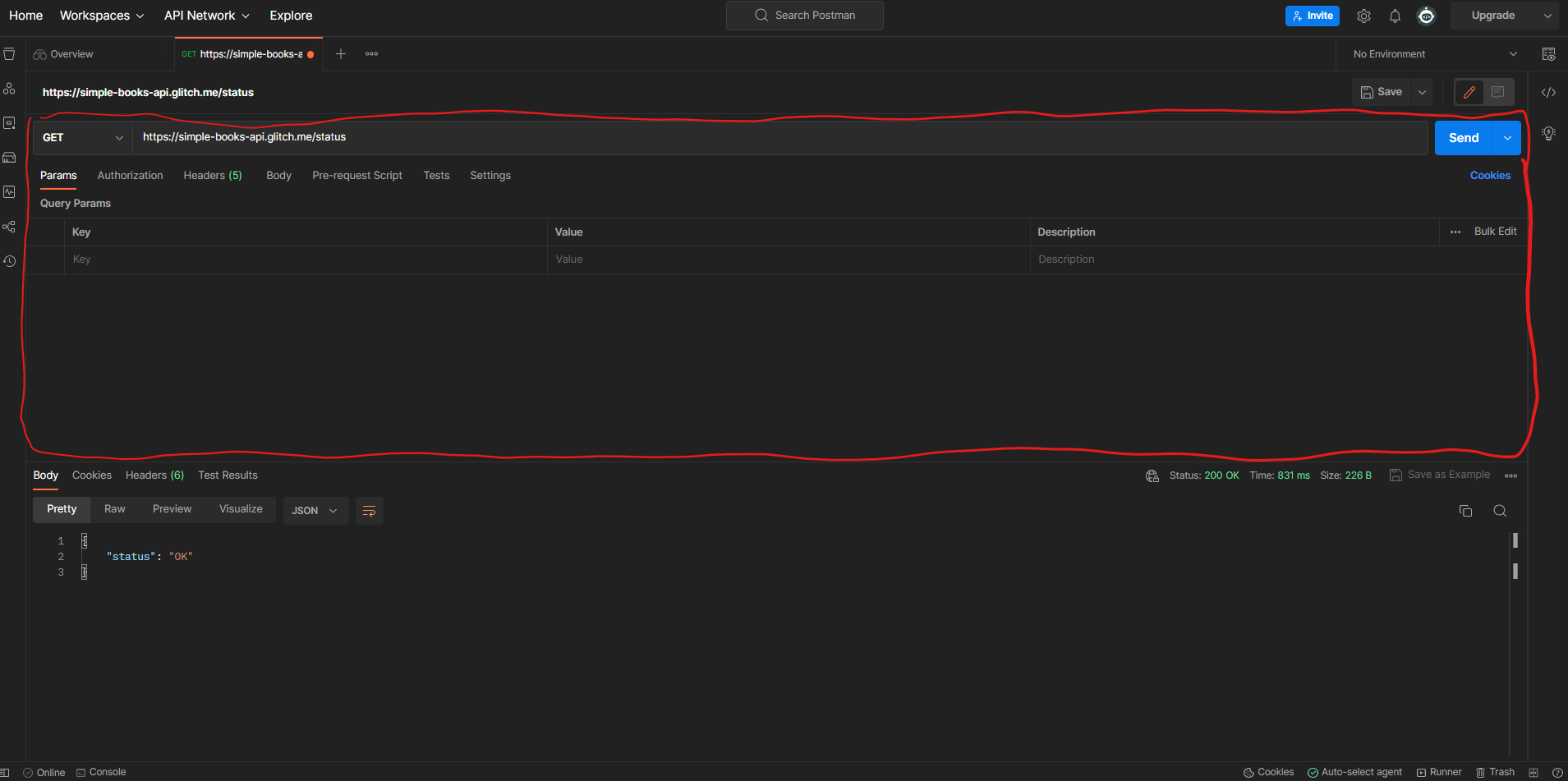Open network information globe icon
Image resolution: width=1568 pixels, height=781 pixels.
pos(1152,475)
